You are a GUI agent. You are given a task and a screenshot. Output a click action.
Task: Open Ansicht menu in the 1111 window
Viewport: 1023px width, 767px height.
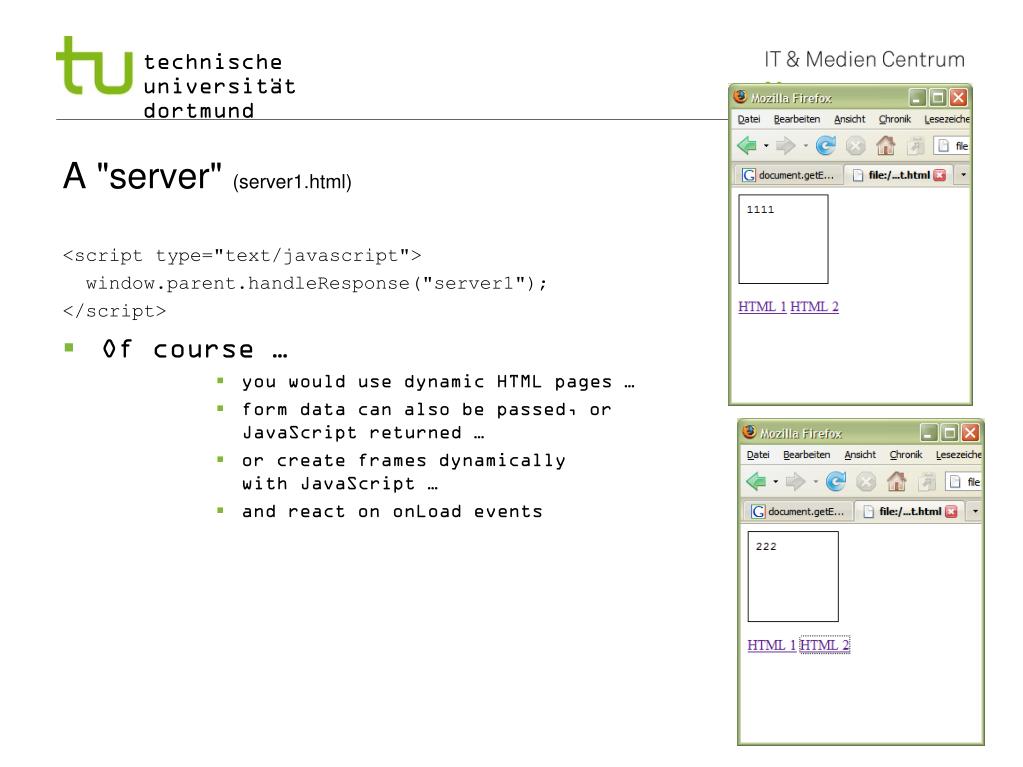(x=849, y=119)
